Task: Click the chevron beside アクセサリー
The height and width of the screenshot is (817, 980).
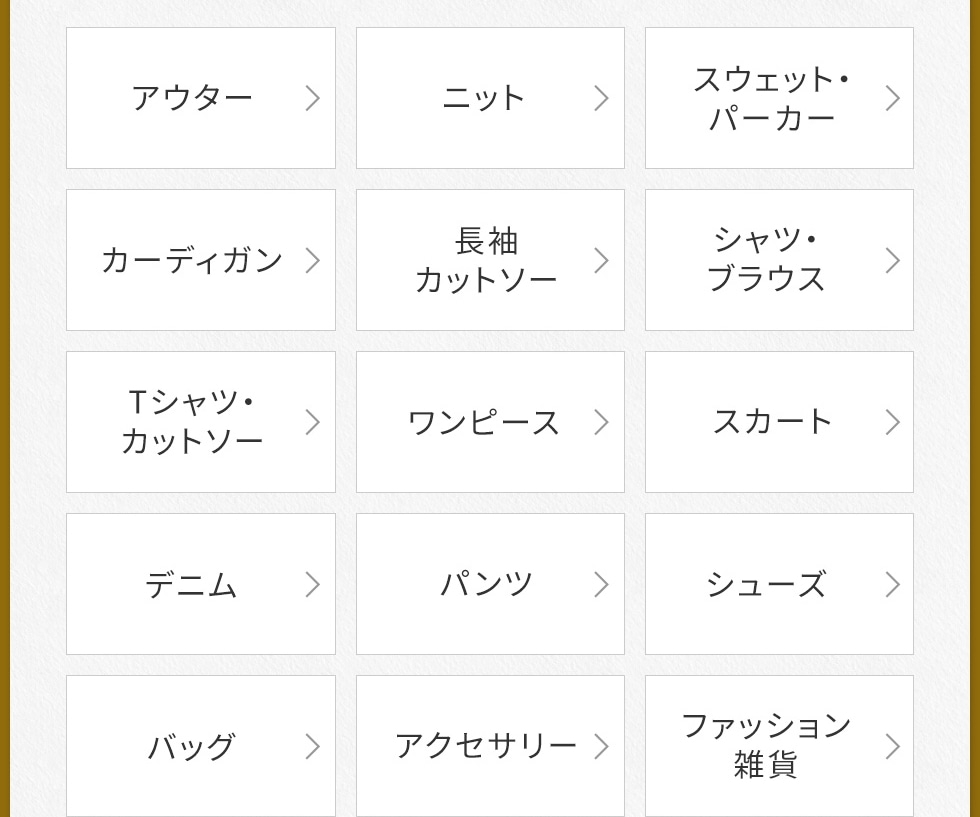Action: 601,746
